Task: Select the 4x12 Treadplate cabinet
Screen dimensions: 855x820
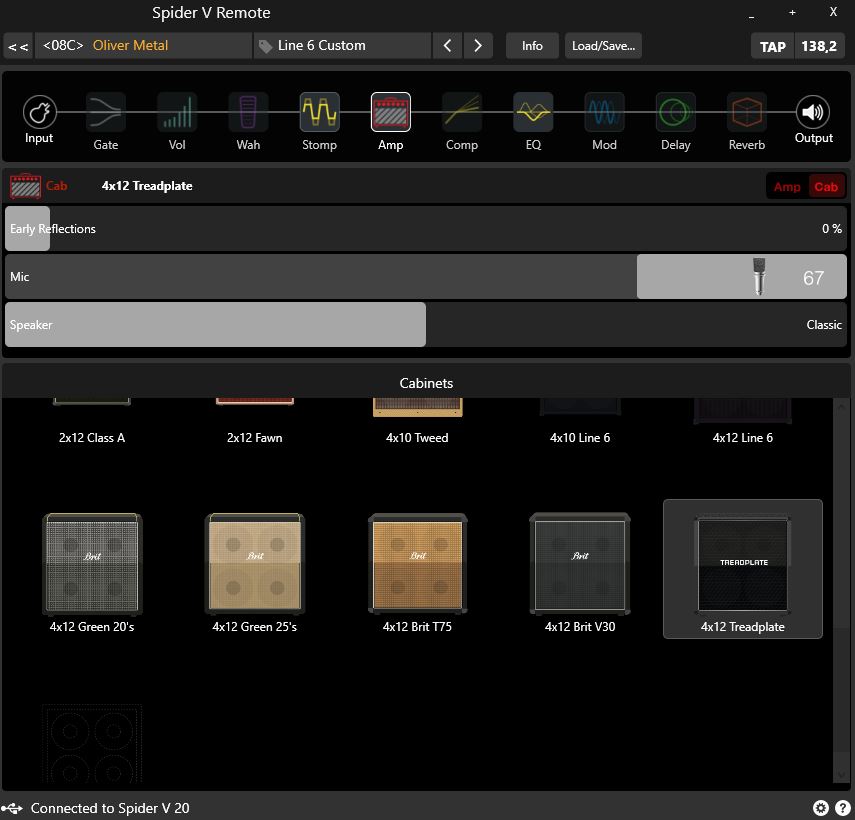Action: tap(743, 569)
